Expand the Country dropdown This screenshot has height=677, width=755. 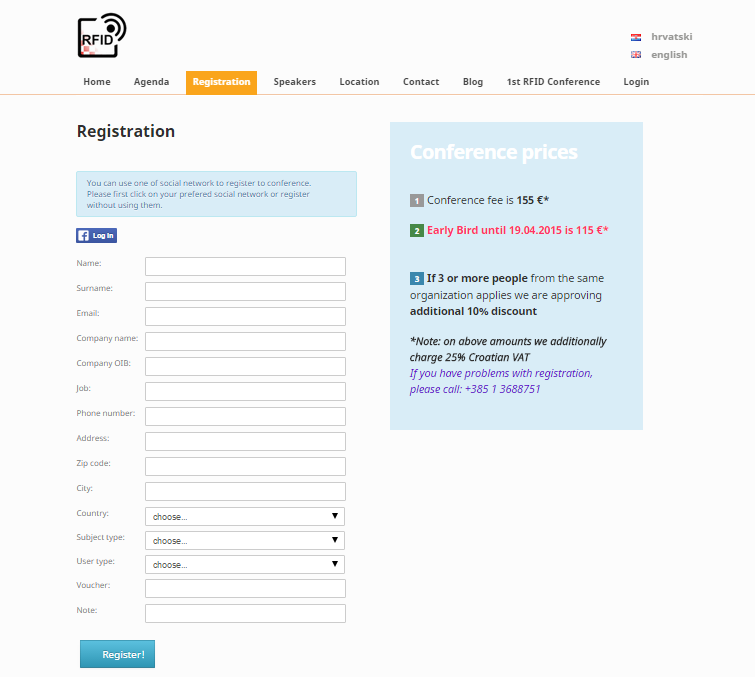245,516
